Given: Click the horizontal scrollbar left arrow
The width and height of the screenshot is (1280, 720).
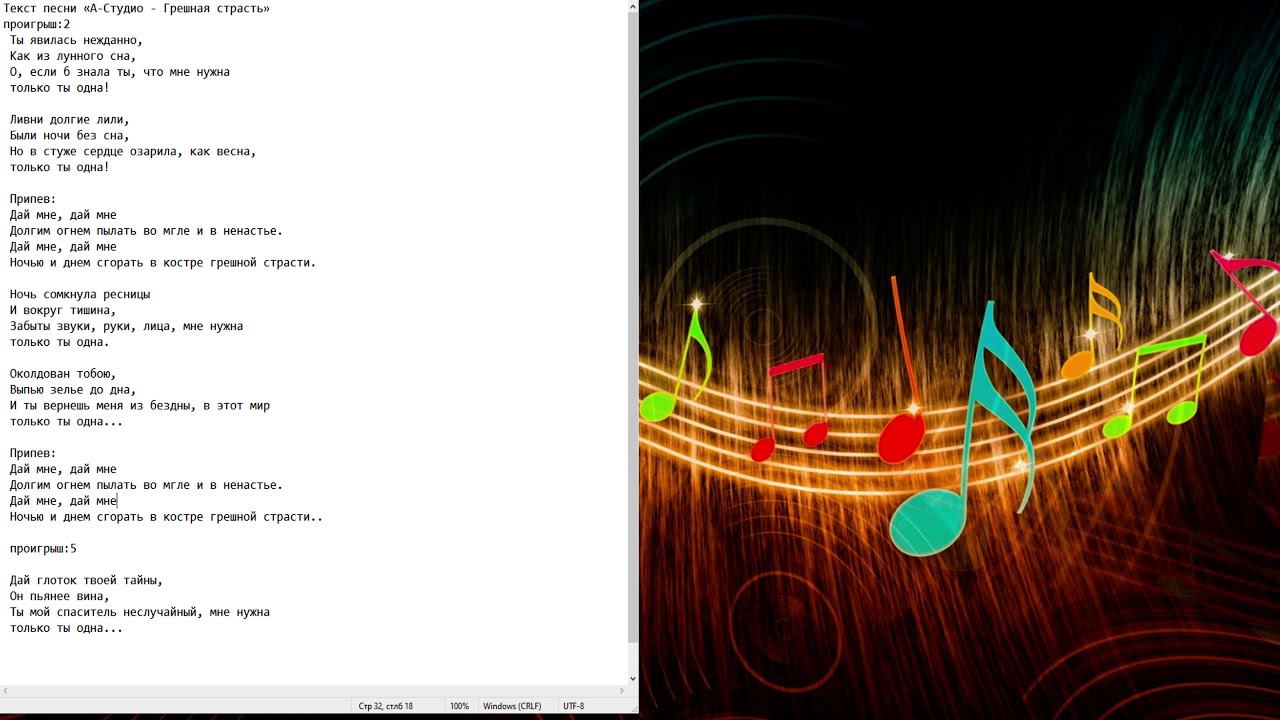Looking at the screenshot, I should [6, 691].
